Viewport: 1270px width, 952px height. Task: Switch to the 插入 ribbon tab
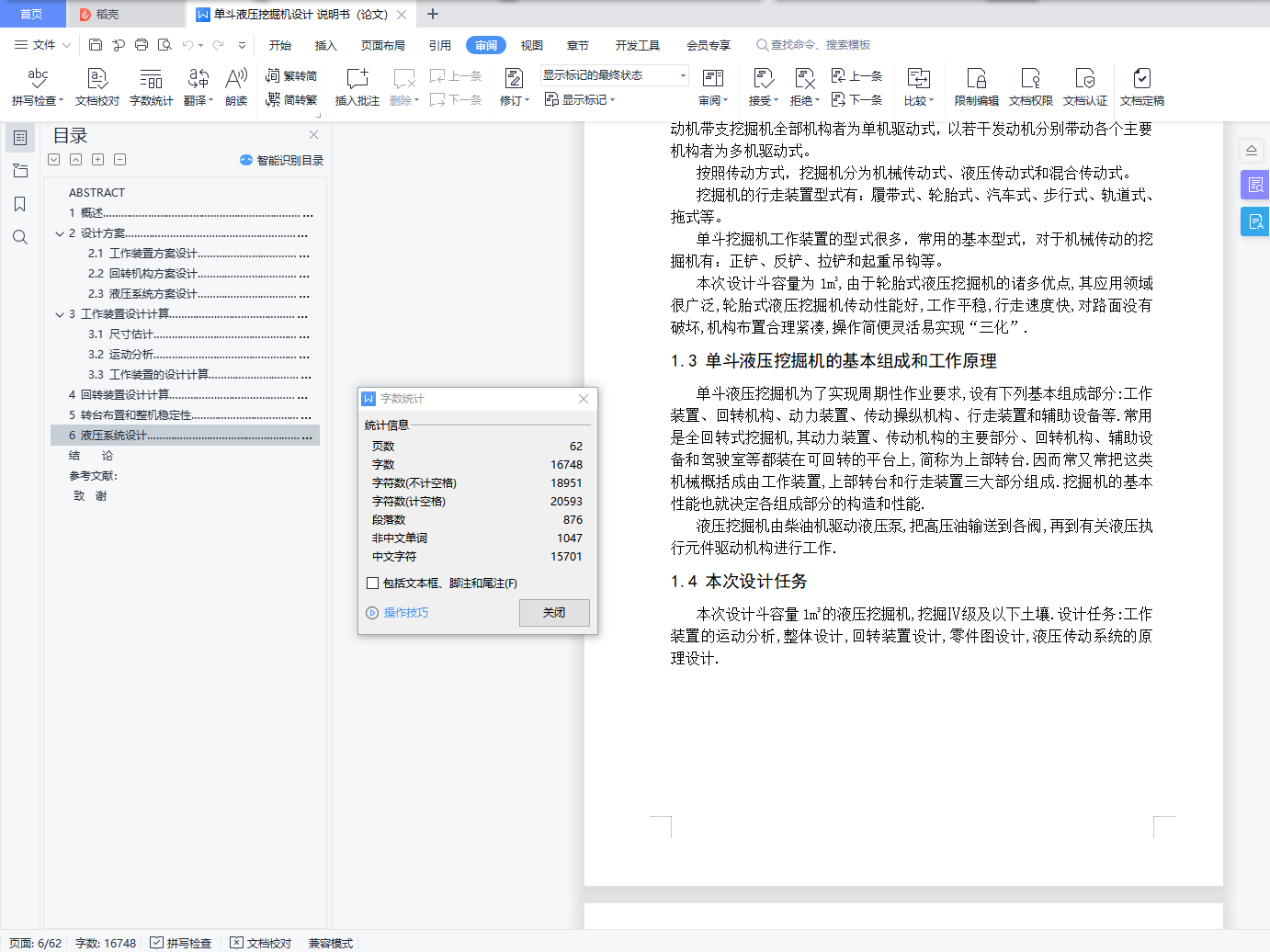[326, 45]
